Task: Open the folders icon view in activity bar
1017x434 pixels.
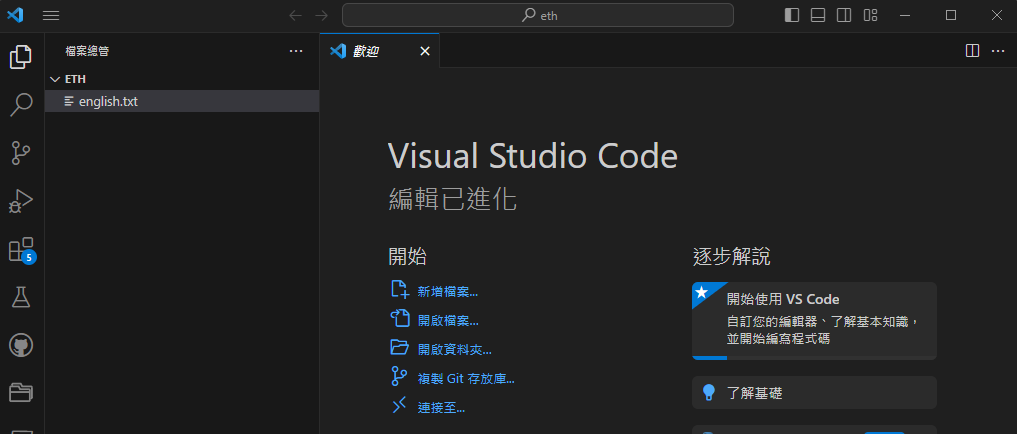Action: coord(21,392)
